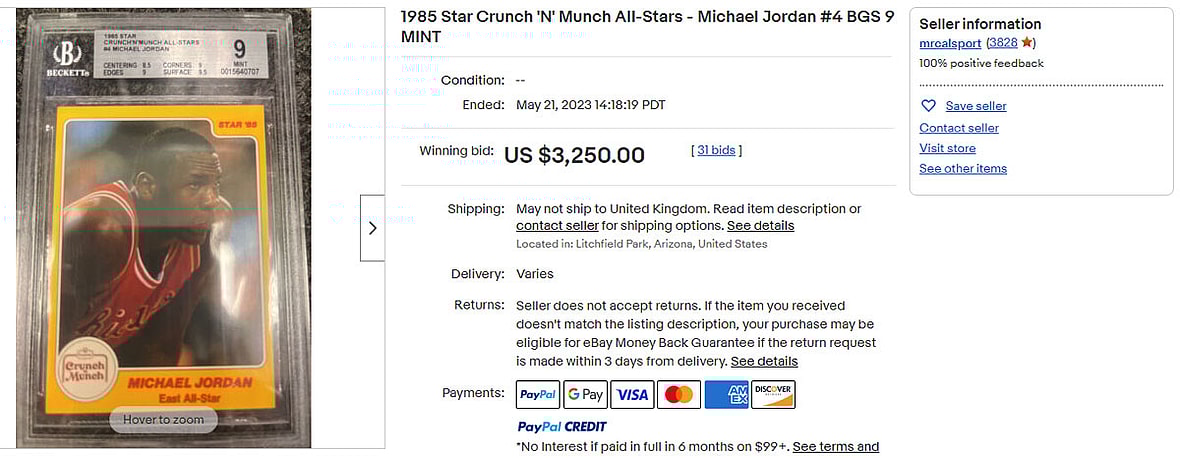Image resolution: width=1180 pixels, height=458 pixels.
Task: Click the Discover card icon
Action: [773, 395]
